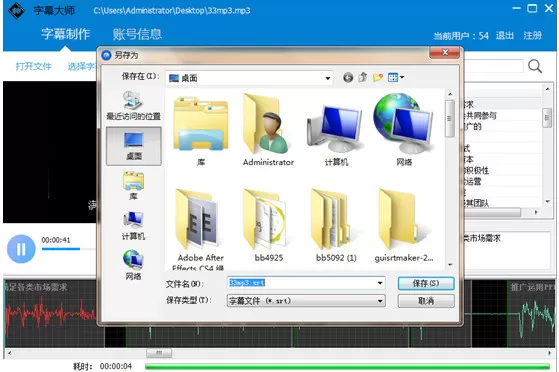Click 打开文件 in the main window
Image resolution: width=559 pixels, height=372 pixels.
tap(34, 66)
